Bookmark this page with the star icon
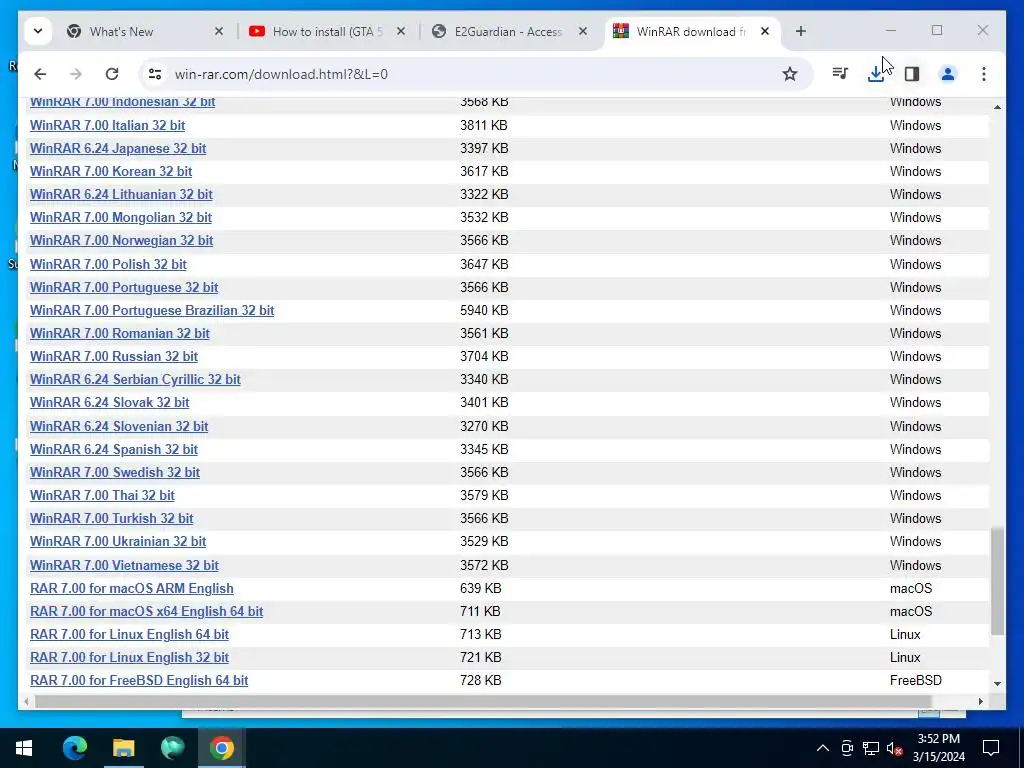This screenshot has width=1024, height=768. 790,74
